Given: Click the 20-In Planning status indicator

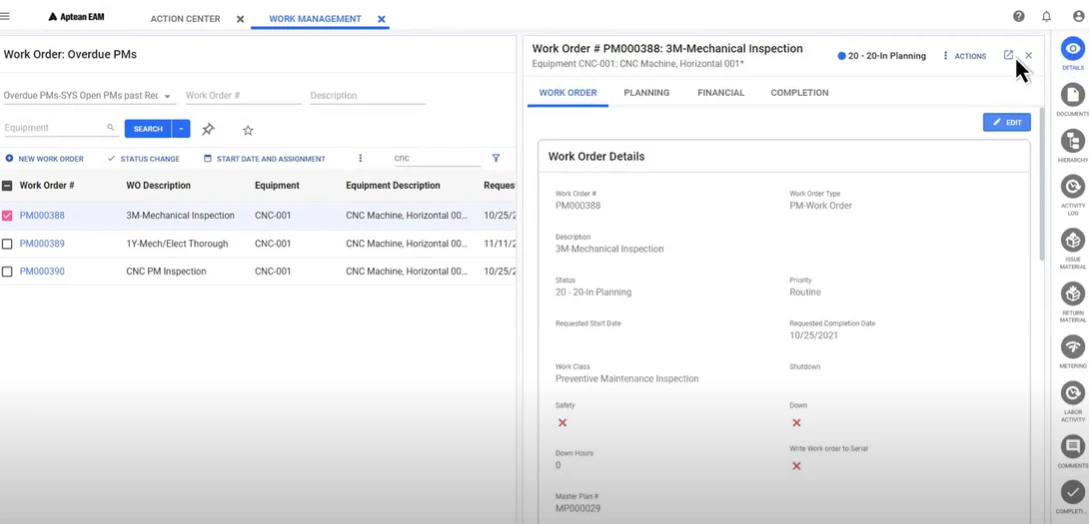Looking at the screenshot, I should [x=881, y=56].
